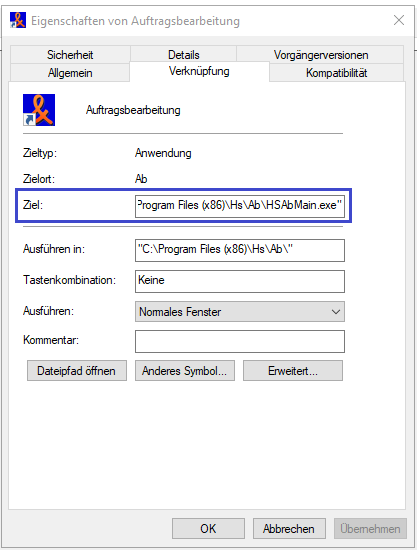Close the properties dialog with the X
This screenshot has height=550, width=417.
(399, 20)
